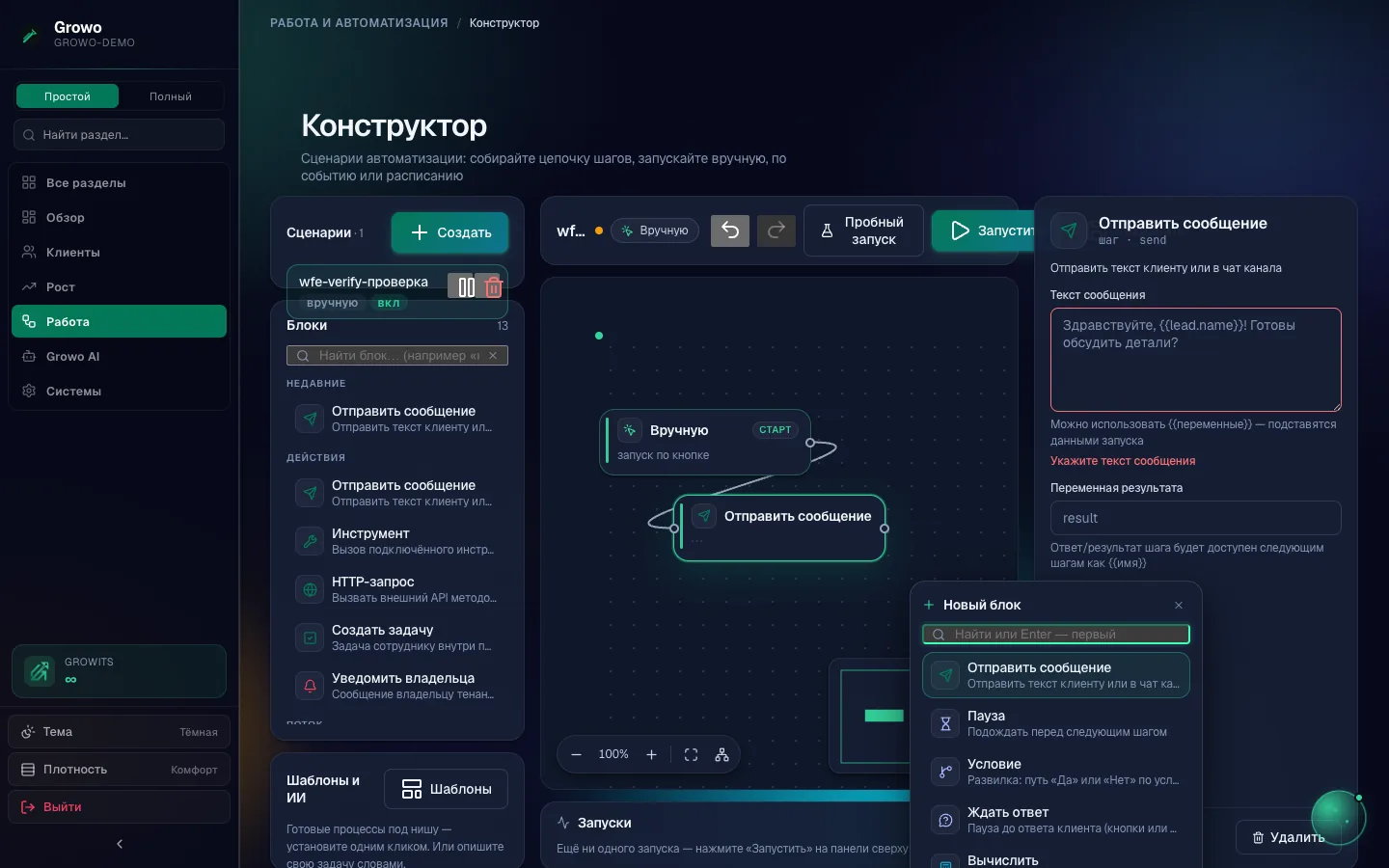Auto-arrange nodes with the hierarchy layout icon
The height and width of the screenshot is (868, 1389).
click(722, 754)
